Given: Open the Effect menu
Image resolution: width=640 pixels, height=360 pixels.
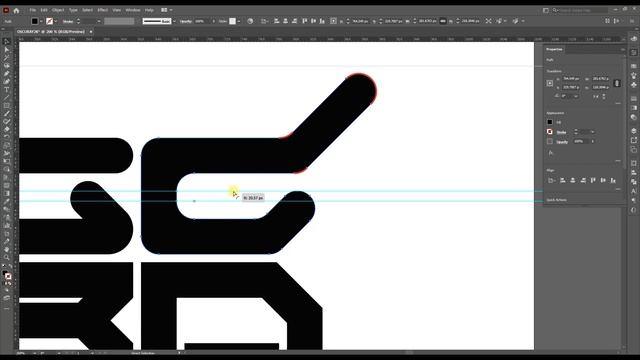Looking at the screenshot, I should tap(102, 10).
